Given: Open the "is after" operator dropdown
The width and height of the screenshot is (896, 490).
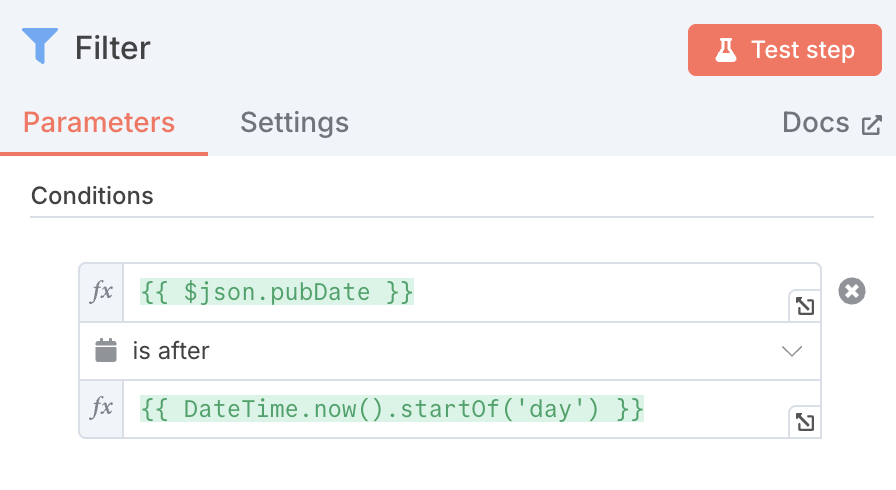Looking at the screenshot, I should 450,351.
